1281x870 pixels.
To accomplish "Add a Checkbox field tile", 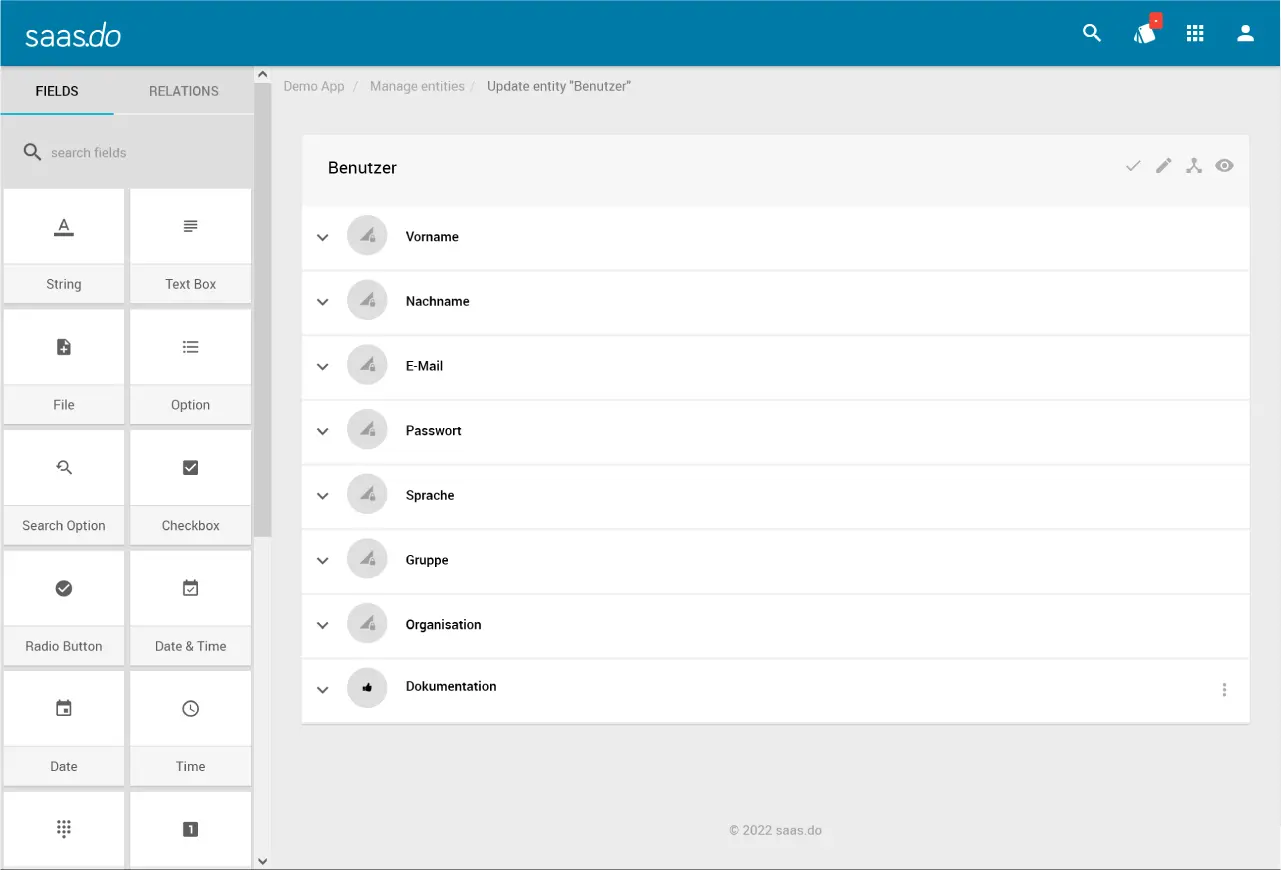I will [190, 487].
